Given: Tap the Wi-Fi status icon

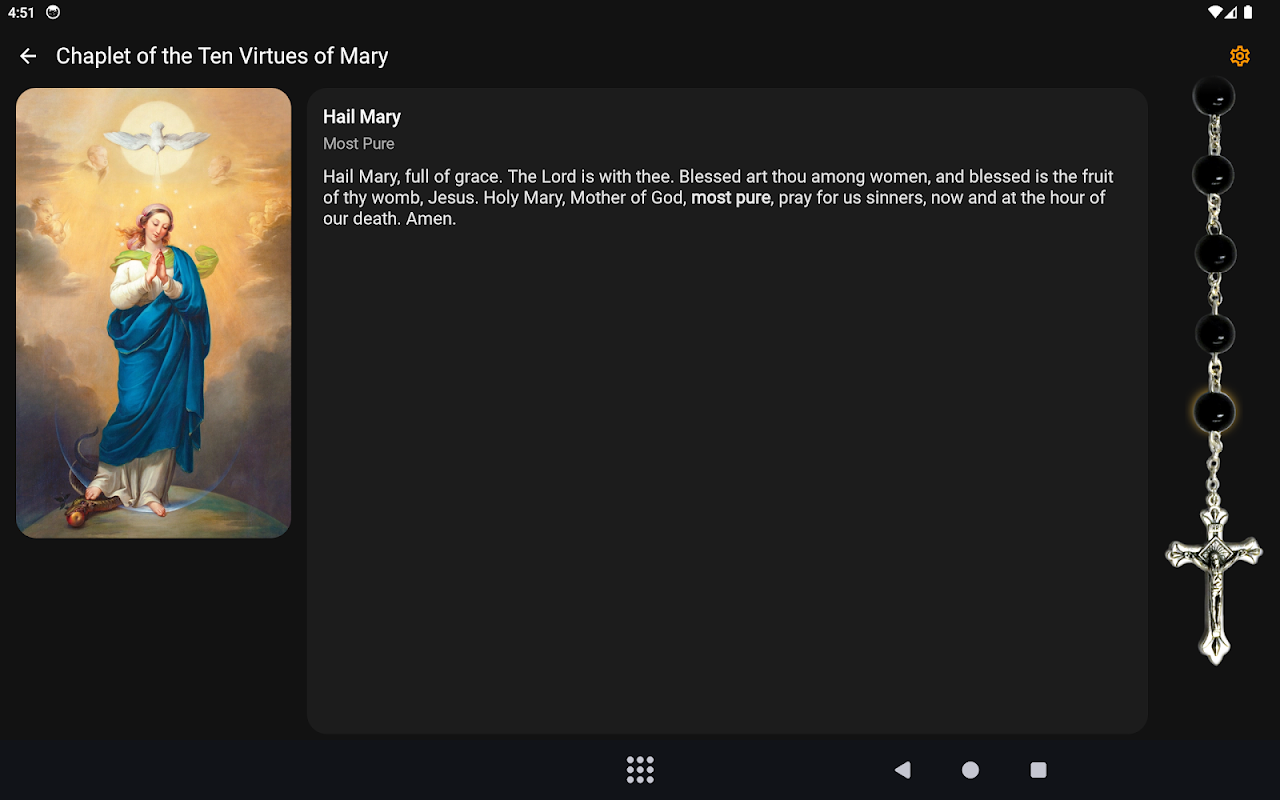Looking at the screenshot, I should [x=1215, y=13].
